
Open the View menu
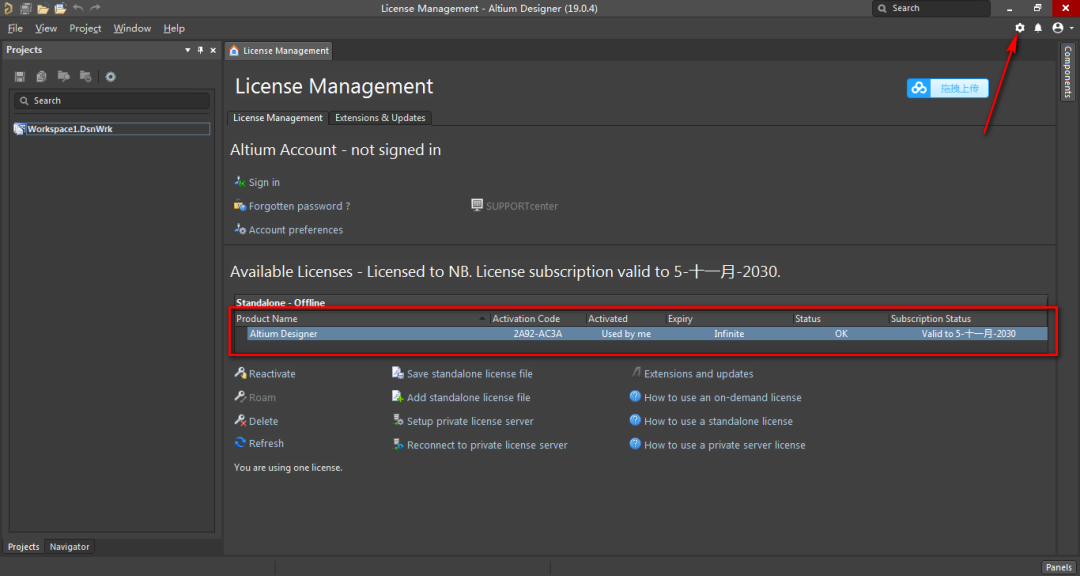coord(46,28)
